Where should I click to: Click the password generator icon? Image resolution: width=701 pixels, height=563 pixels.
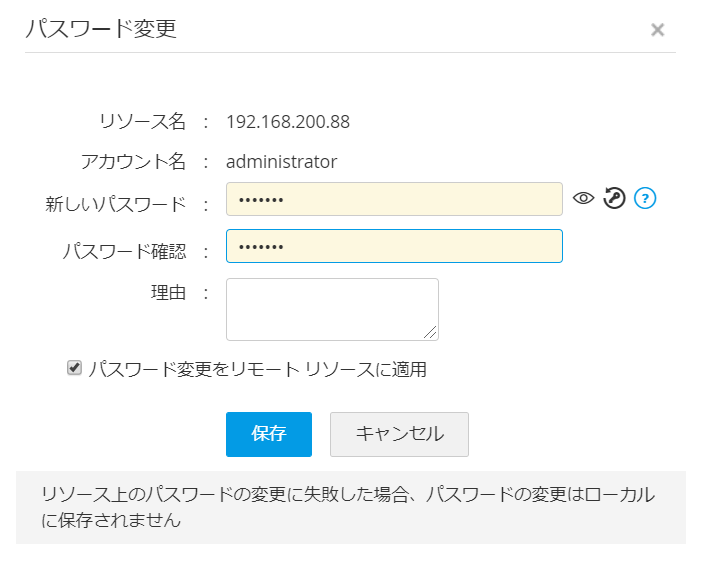(615, 199)
